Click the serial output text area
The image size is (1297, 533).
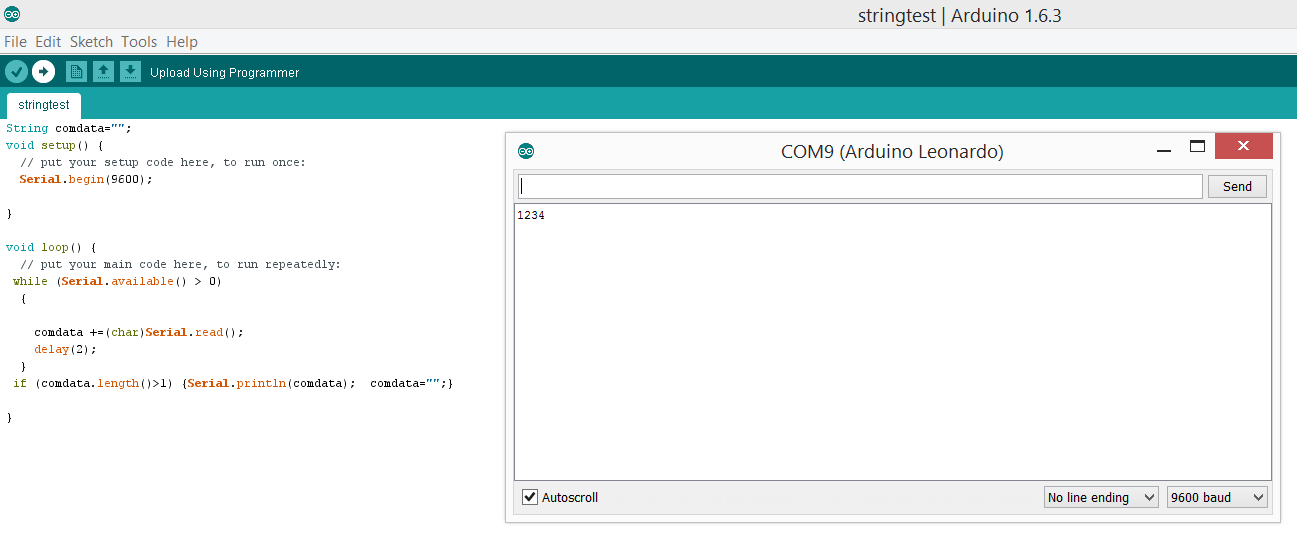[893, 343]
